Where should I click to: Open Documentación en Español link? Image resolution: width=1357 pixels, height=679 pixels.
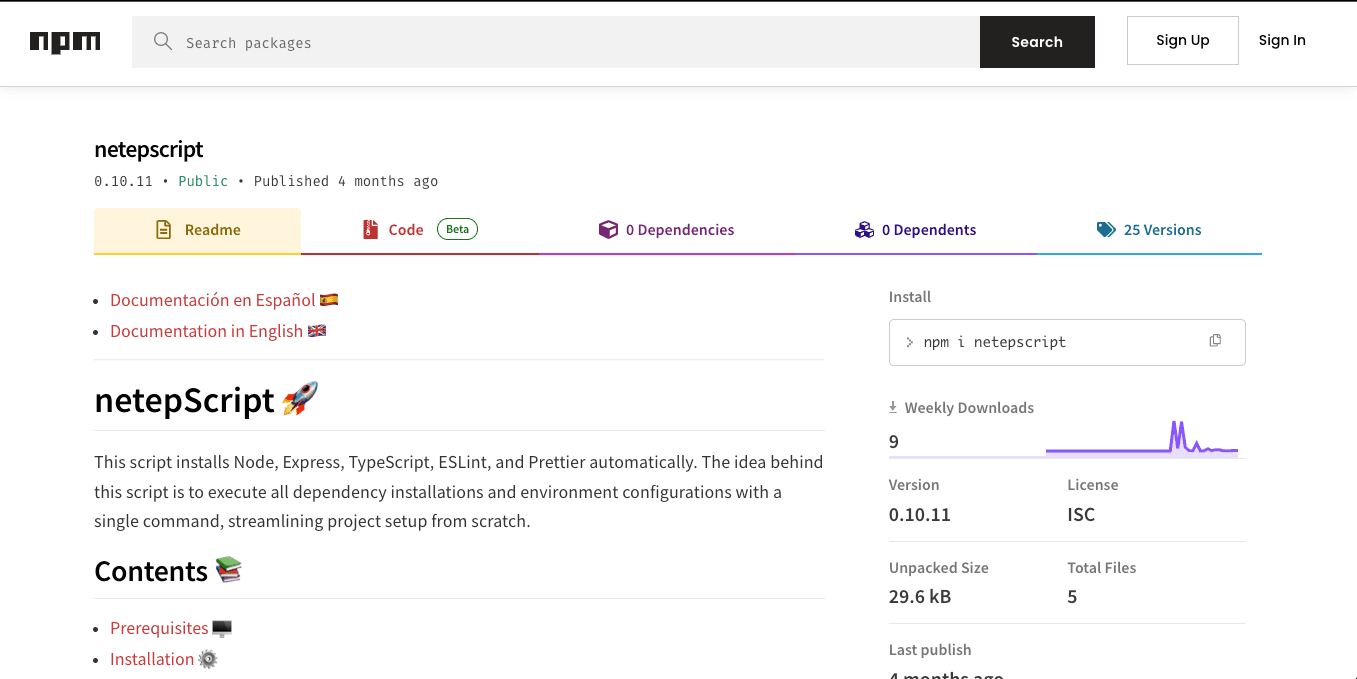[x=213, y=300]
